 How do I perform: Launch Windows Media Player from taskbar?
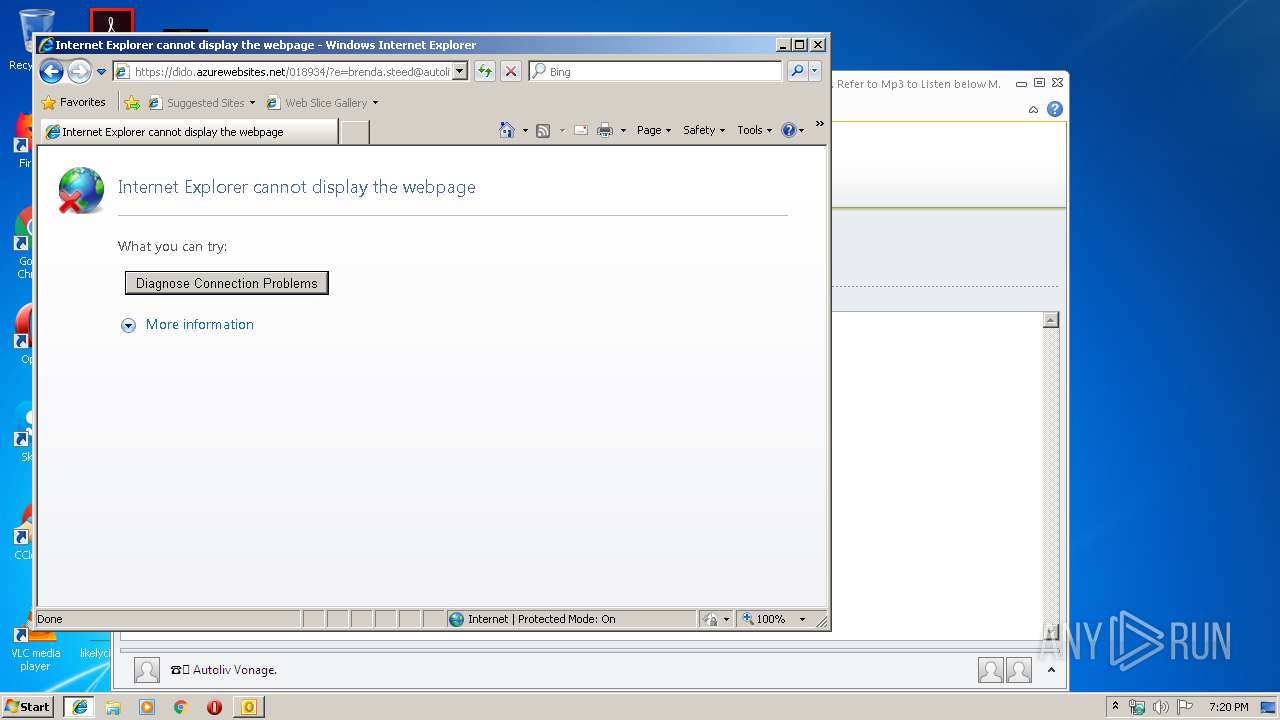pyautogui.click(x=147, y=707)
